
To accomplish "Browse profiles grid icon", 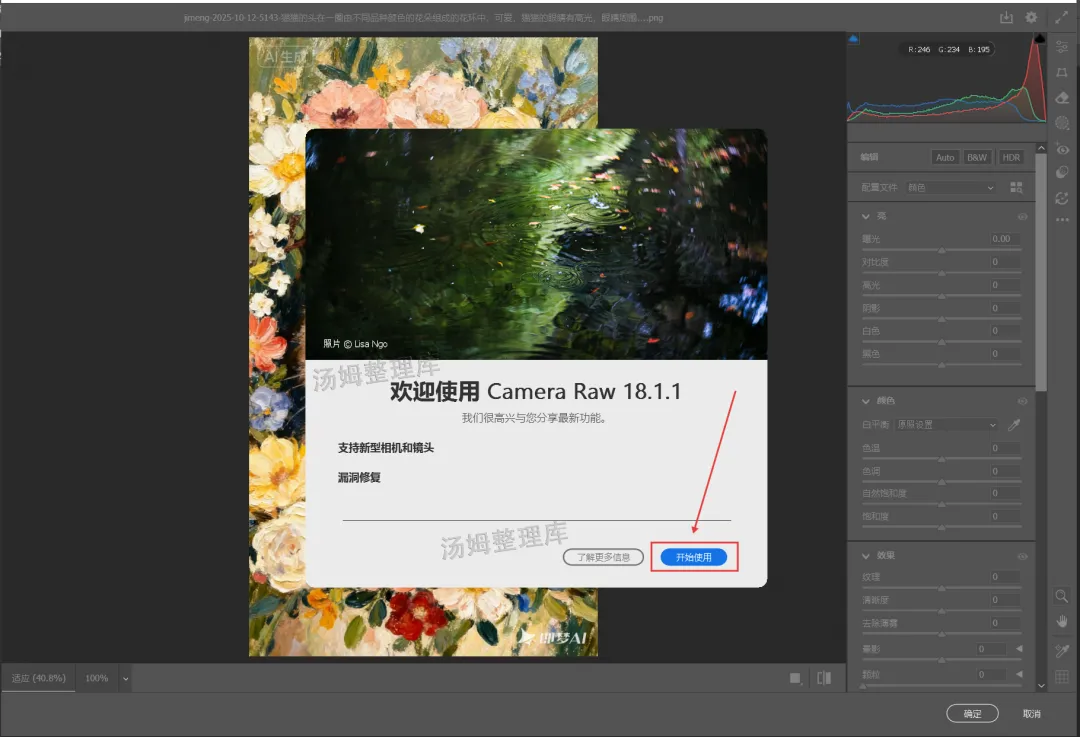I will 1016,187.
